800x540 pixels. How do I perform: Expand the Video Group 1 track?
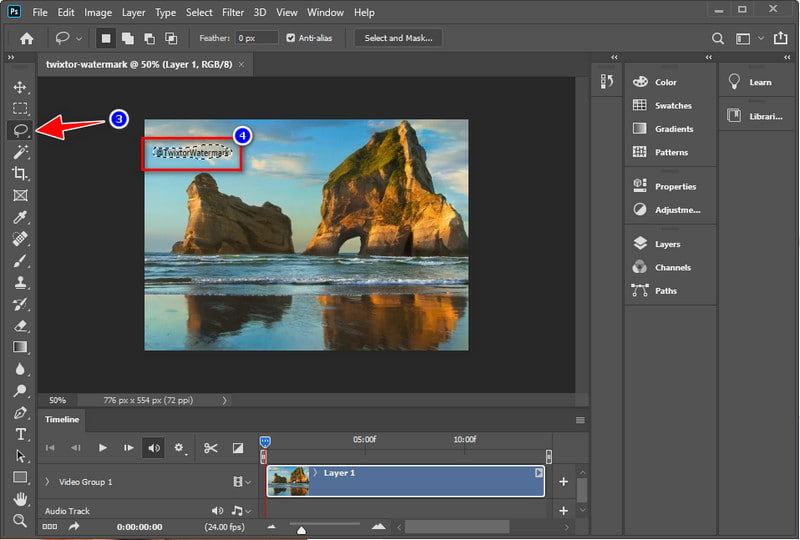point(47,481)
